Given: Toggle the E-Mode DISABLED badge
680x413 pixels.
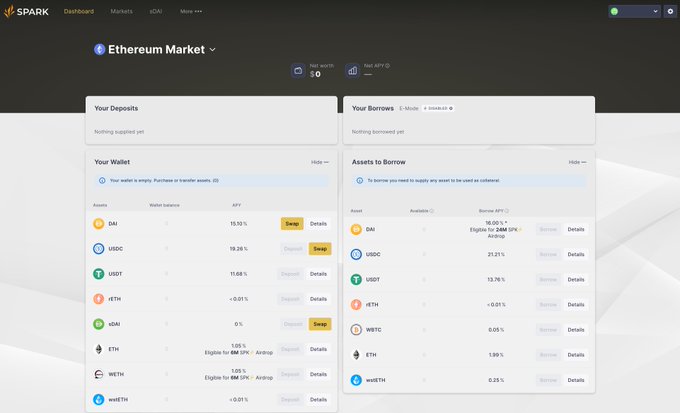Looking at the screenshot, I should coord(438,108).
